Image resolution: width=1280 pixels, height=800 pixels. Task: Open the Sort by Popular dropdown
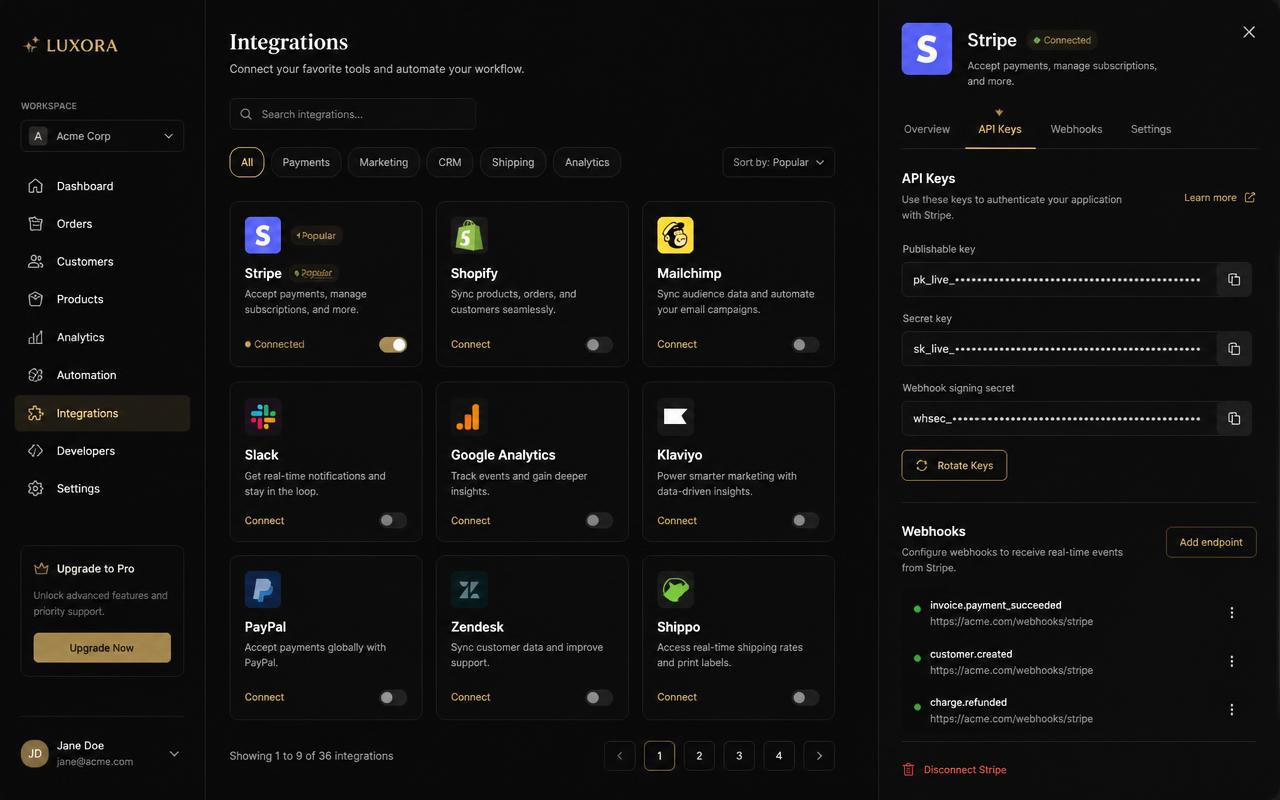click(x=779, y=162)
